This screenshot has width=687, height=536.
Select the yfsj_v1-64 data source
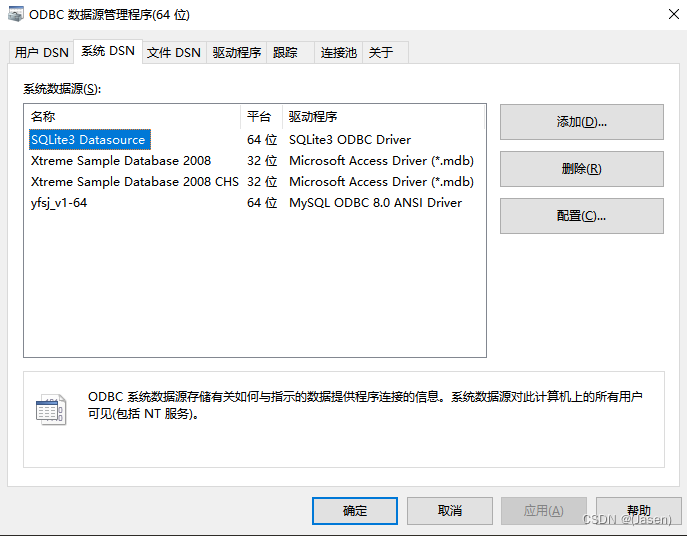(59, 203)
